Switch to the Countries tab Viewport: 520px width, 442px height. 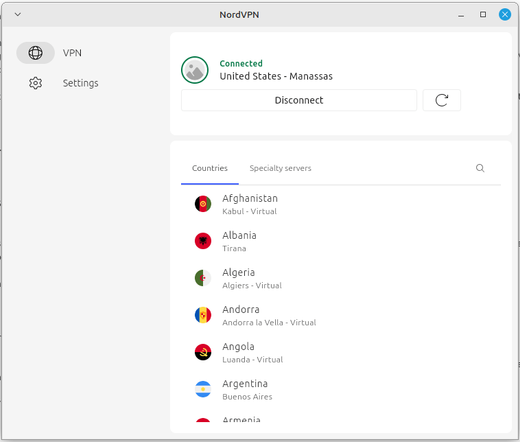(210, 168)
